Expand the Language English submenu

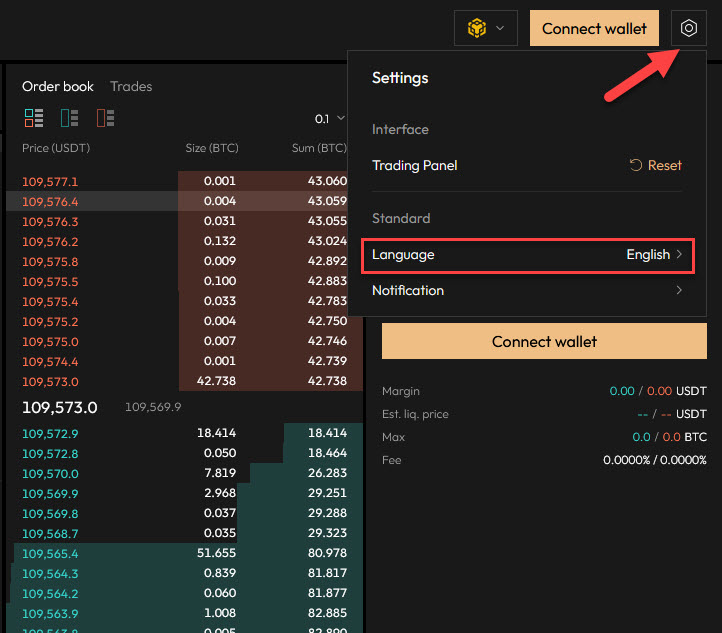(x=679, y=255)
